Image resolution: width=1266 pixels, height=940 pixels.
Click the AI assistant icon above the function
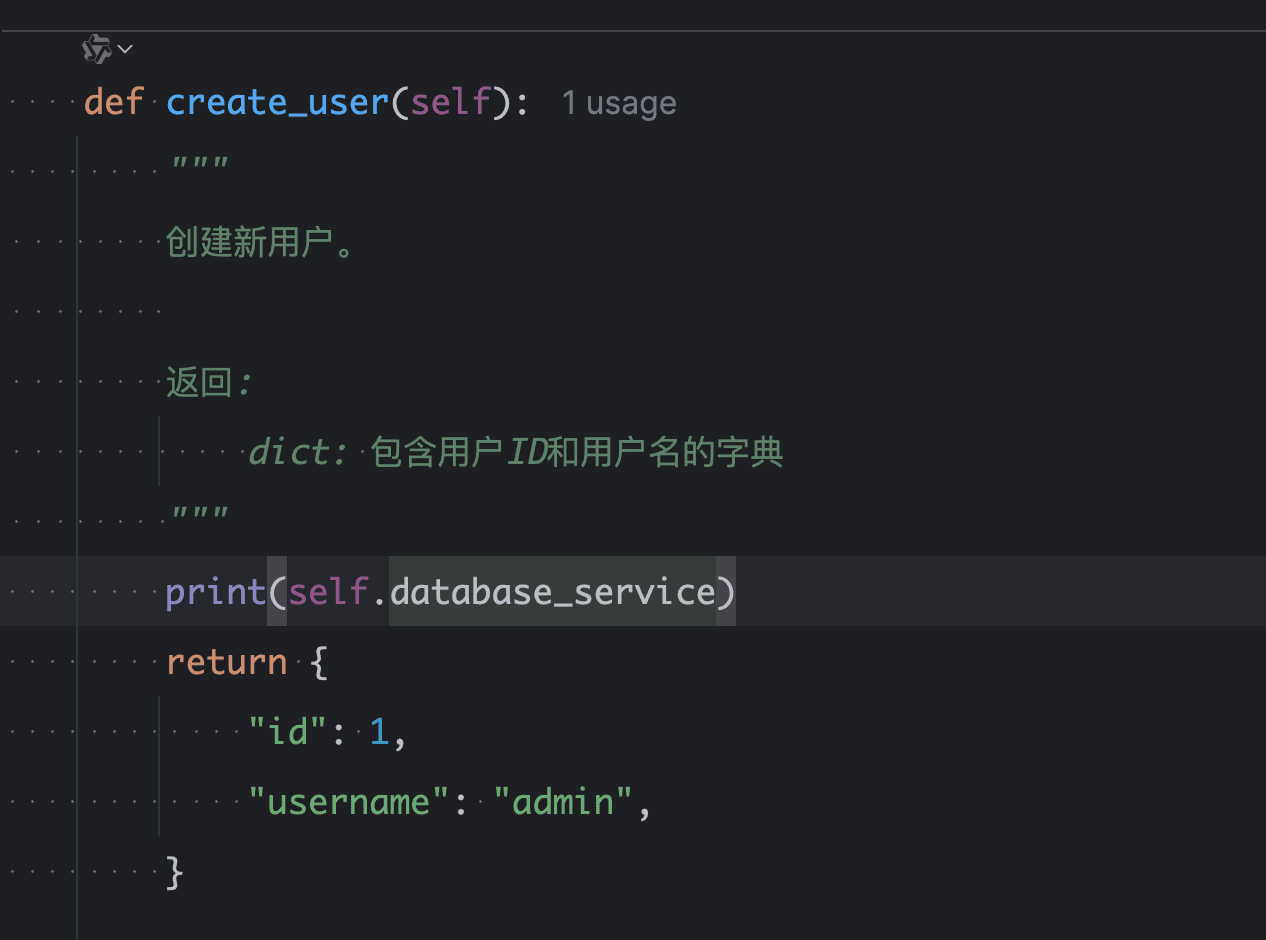pos(96,47)
